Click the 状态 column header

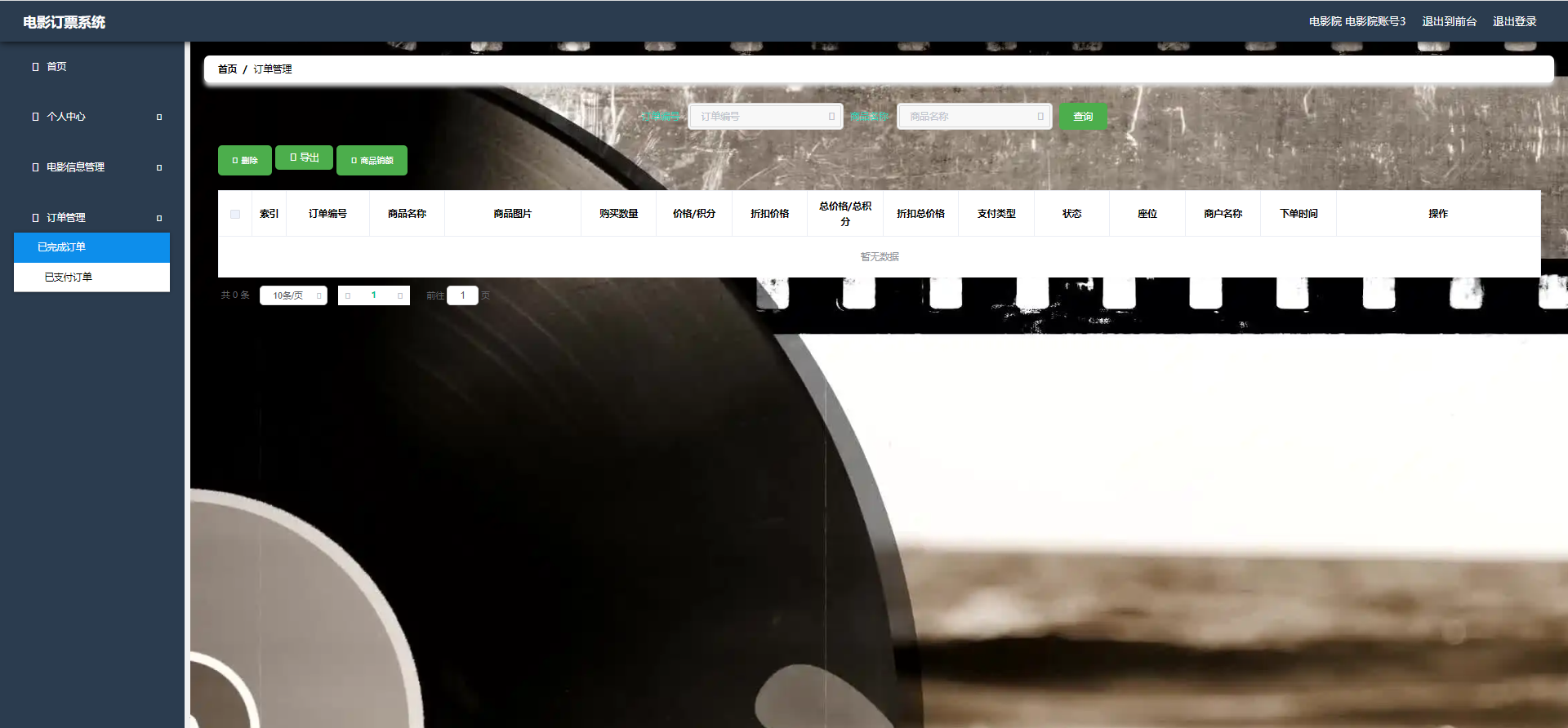click(1071, 214)
